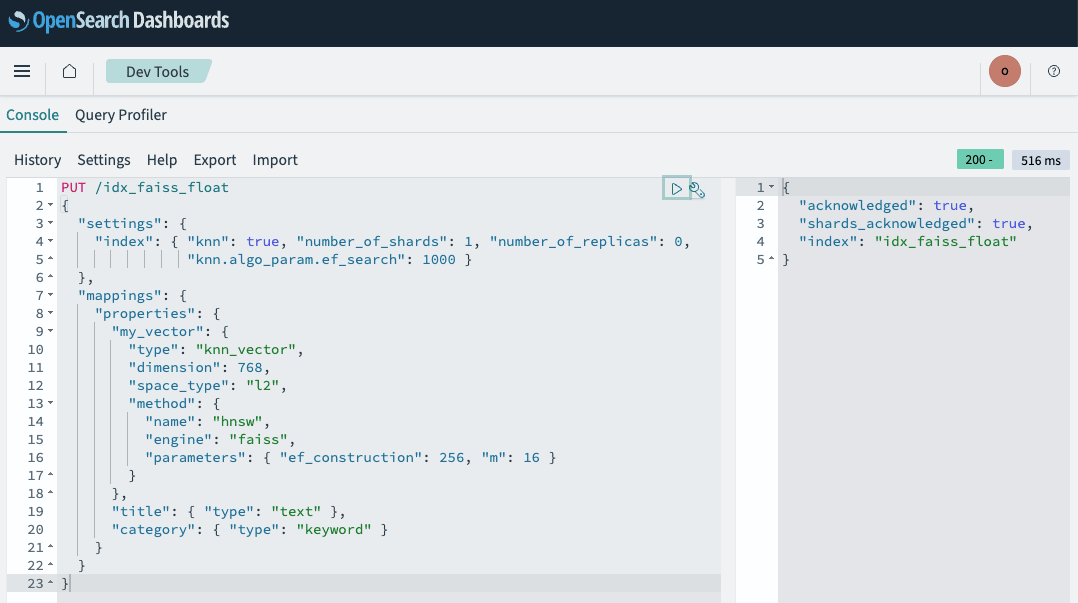Viewport: 1078px width, 603px height.
Task: Click the "keyword" type value
Action: (x=334, y=529)
